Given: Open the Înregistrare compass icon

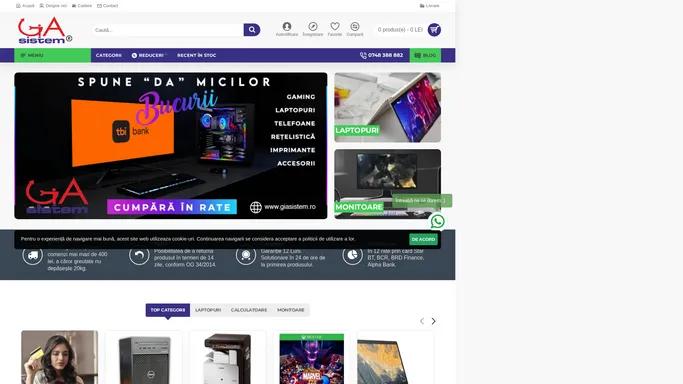Looking at the screenshot, I should tap(313, 29).
